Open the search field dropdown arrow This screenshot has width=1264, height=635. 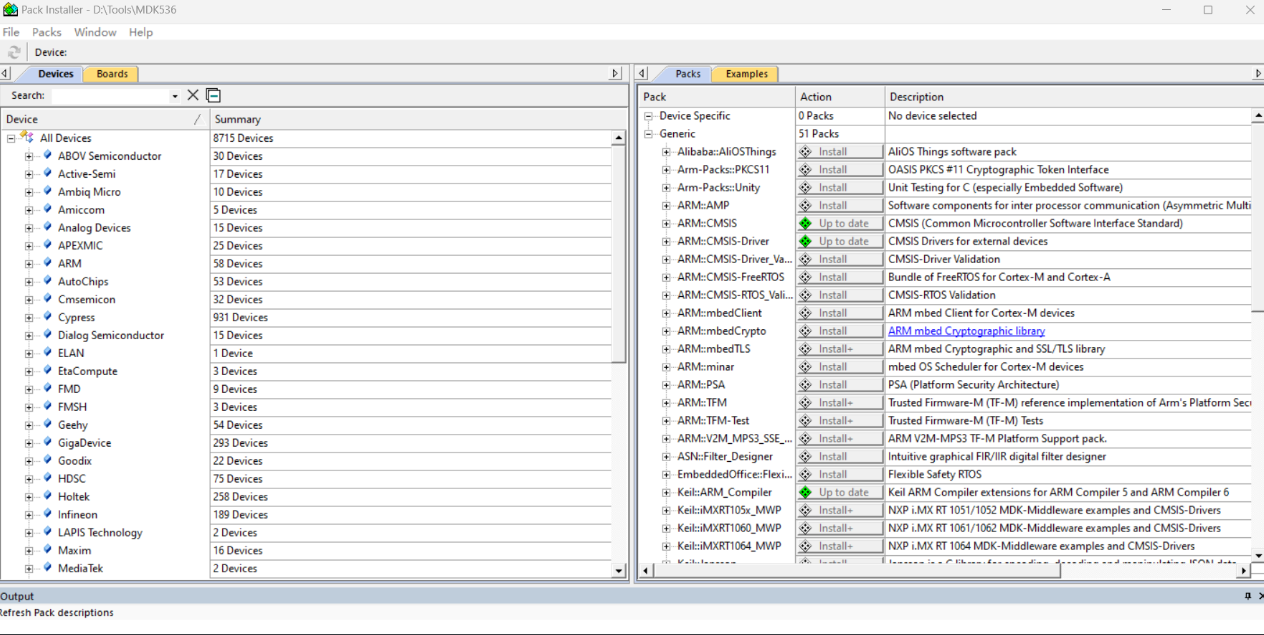point(175,96)
